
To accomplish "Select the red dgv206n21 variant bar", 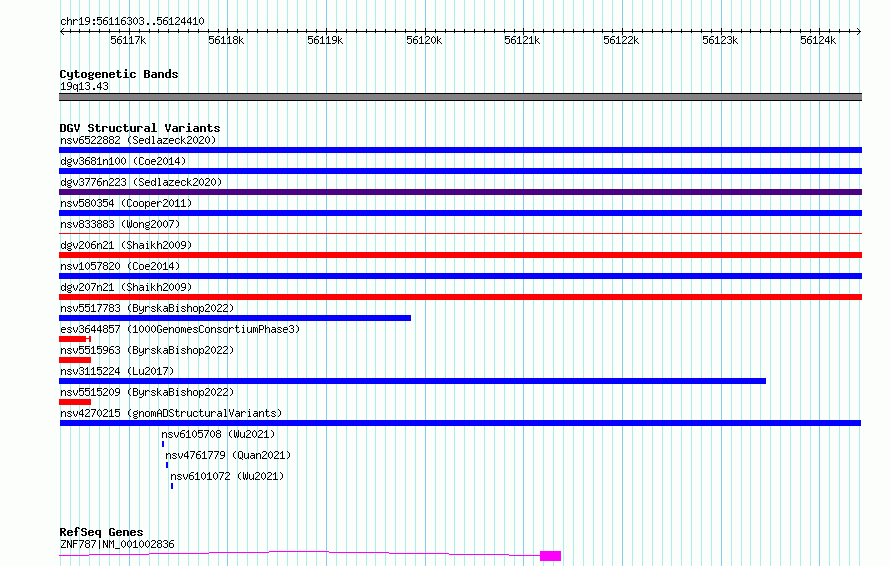I will tap(460, 255).
